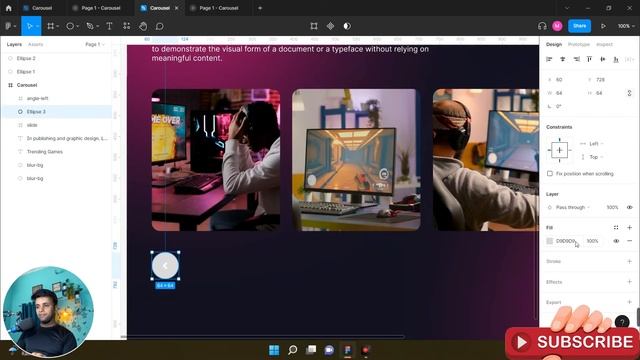Viewport: 640px width, 360px height.
Task: Add a new fill with plus
Action: point(629,227)
